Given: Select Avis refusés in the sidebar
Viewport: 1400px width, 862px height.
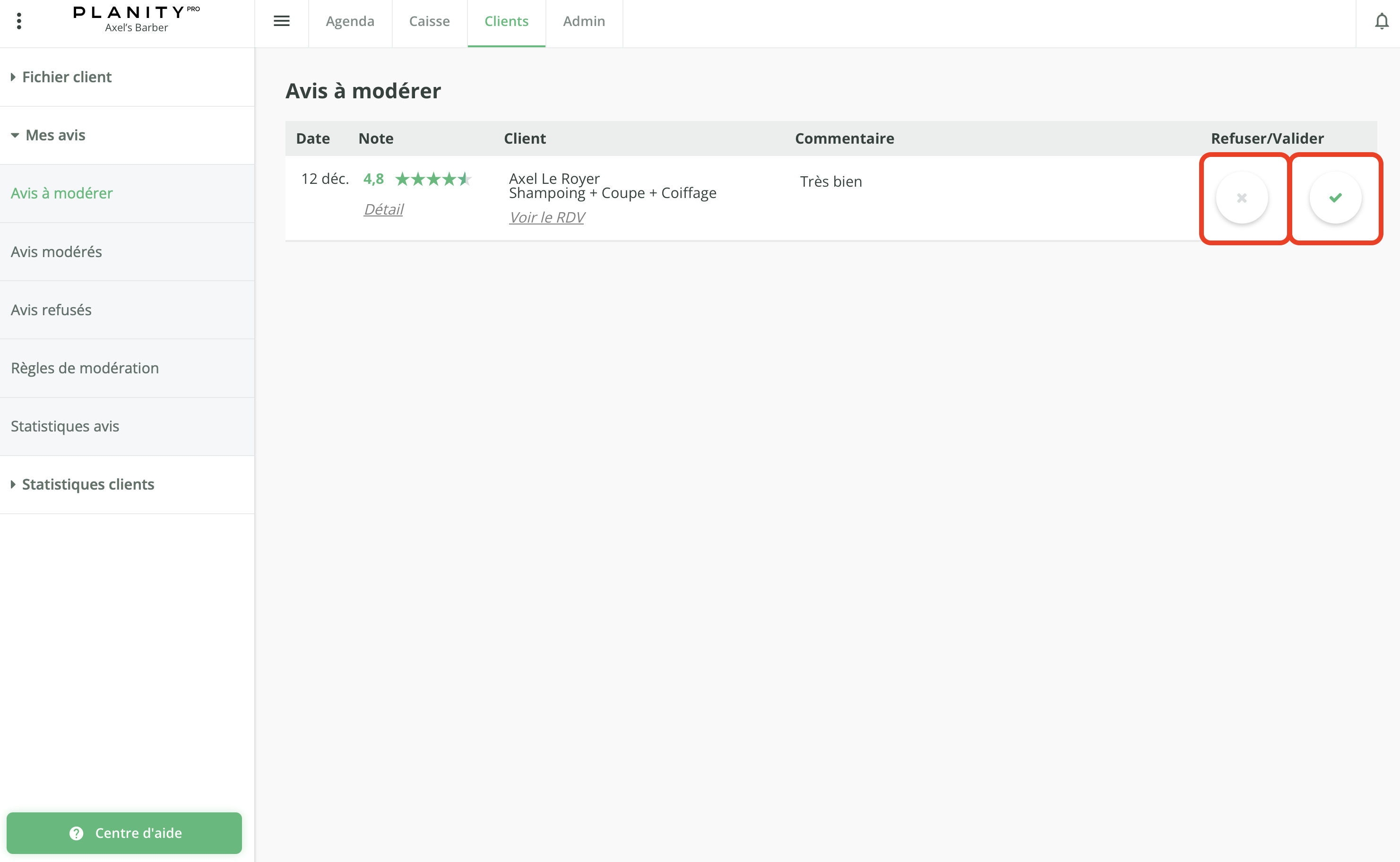Looking at the screenshot, I should tap(51, 310).
